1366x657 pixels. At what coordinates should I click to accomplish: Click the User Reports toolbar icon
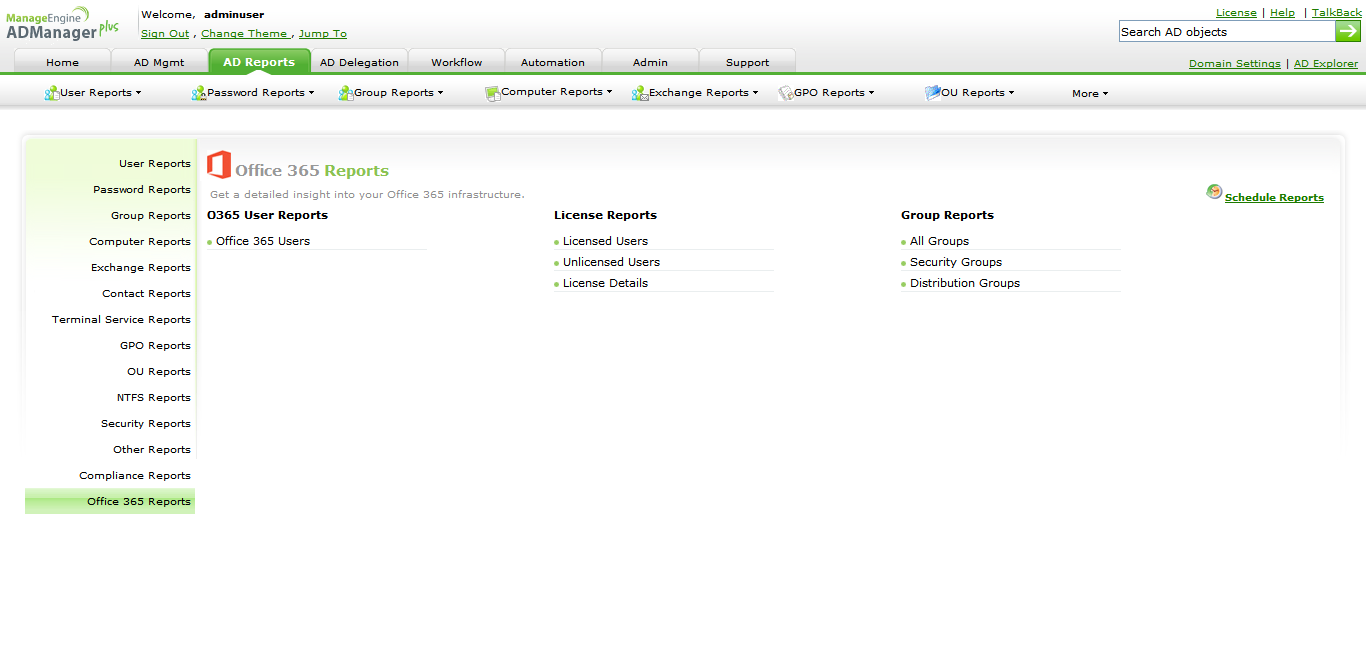[x=52, y=93]
